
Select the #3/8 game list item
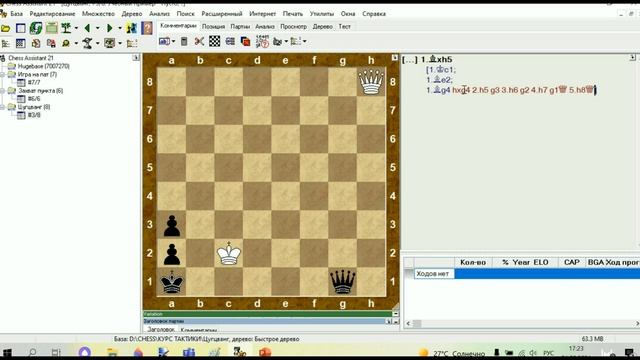pos(34,115)
